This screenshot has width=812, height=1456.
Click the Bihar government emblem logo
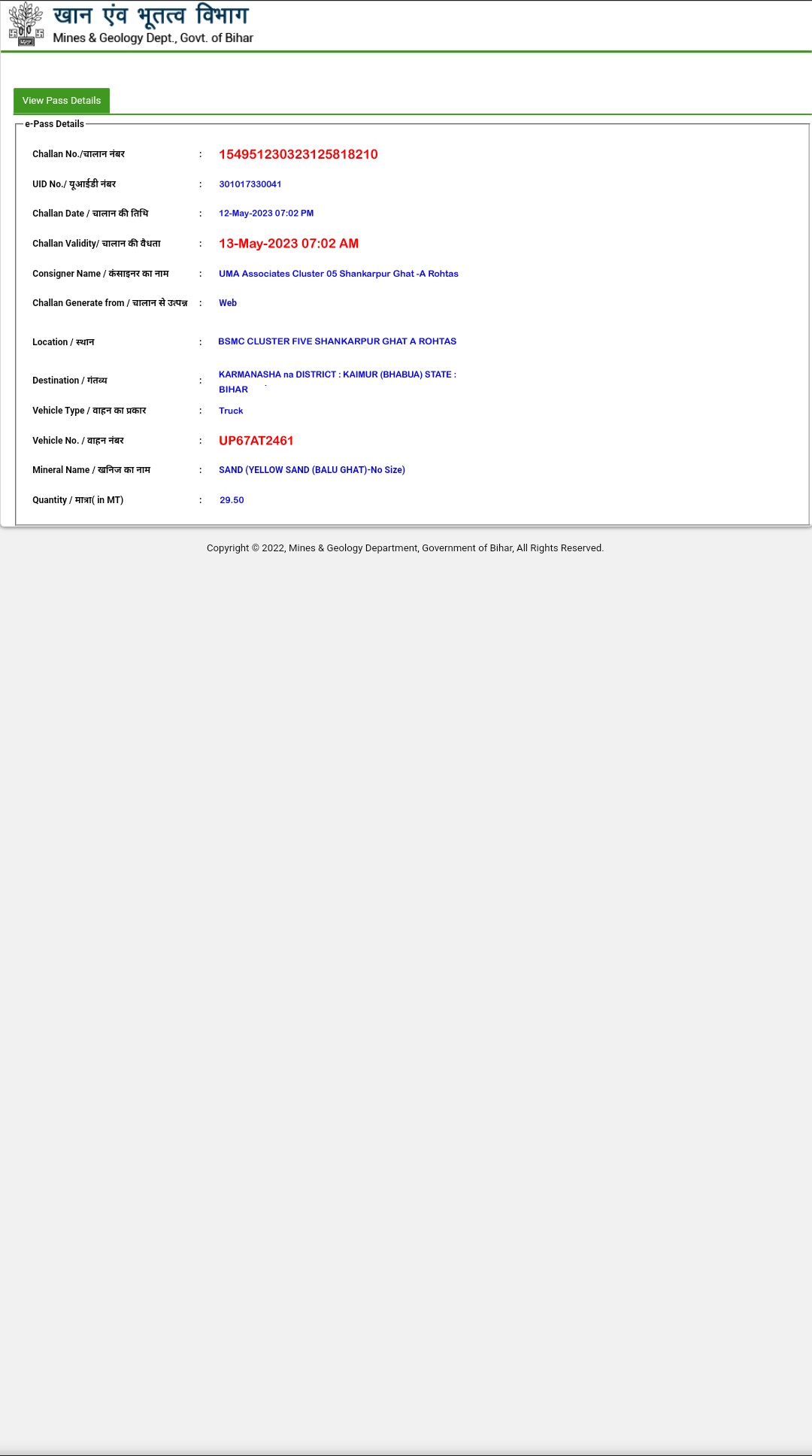coord(26,24)
